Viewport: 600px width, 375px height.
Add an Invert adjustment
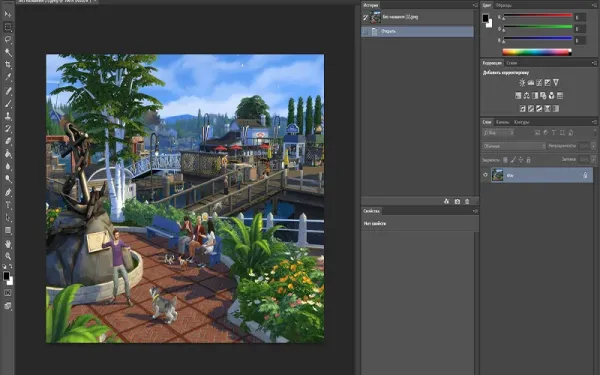(522, 109)
